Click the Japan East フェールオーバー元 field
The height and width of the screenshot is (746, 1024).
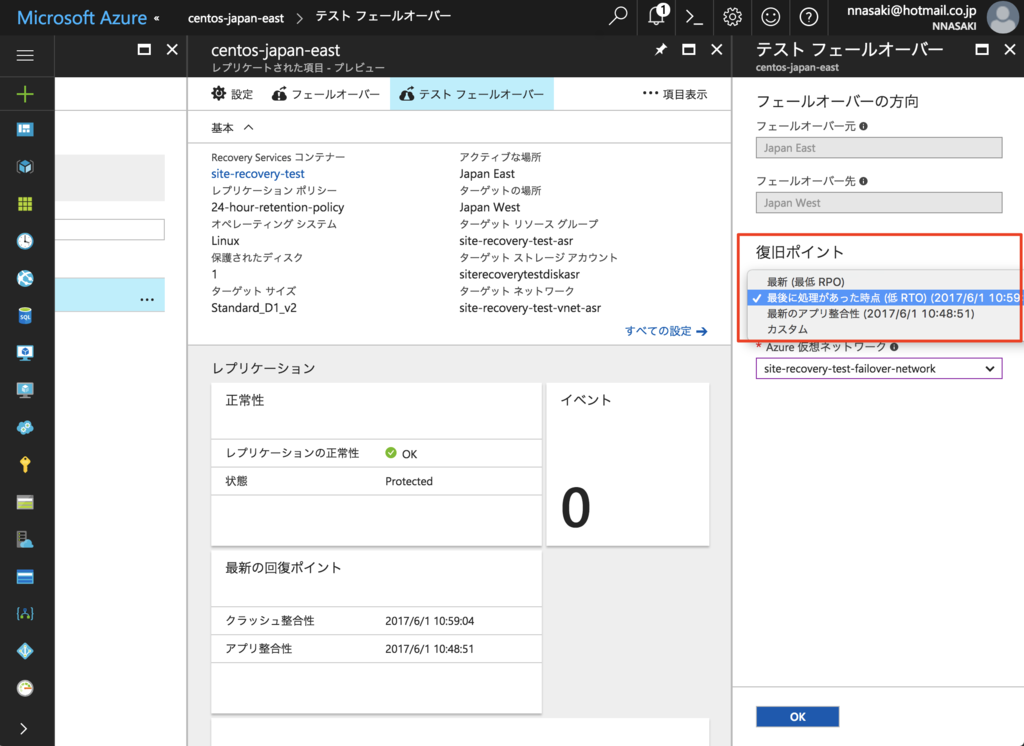coord(878,148)
